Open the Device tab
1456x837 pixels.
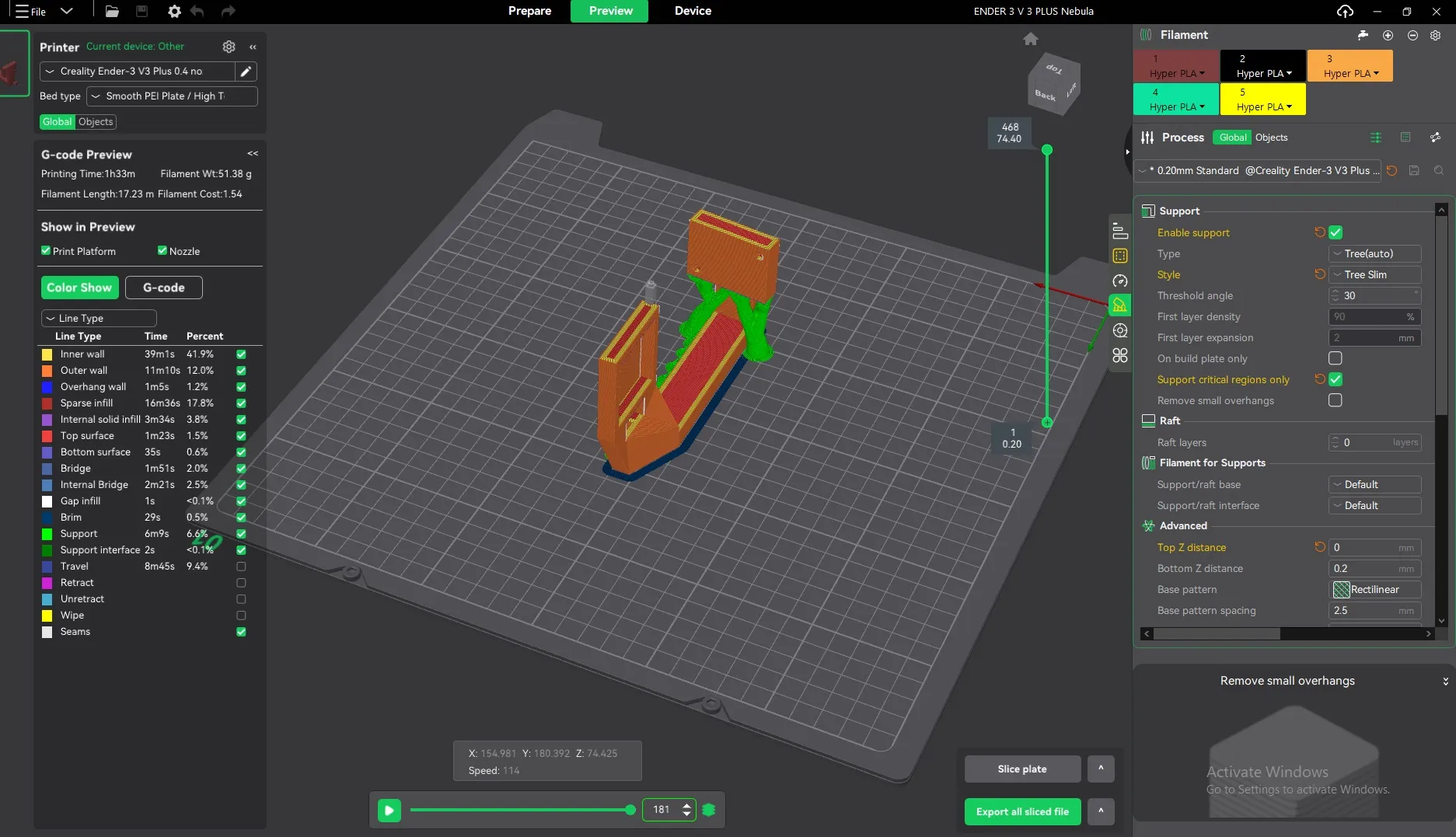(693, 11)
